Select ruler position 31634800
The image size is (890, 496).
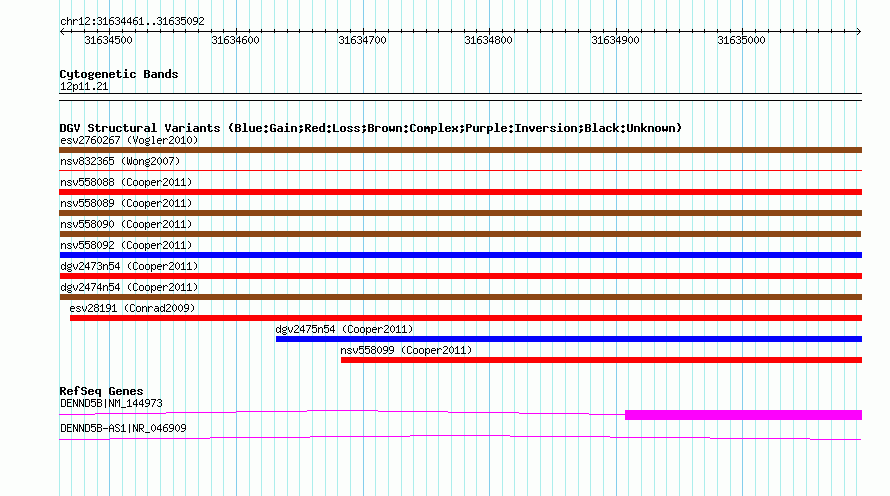click(489, 40)
